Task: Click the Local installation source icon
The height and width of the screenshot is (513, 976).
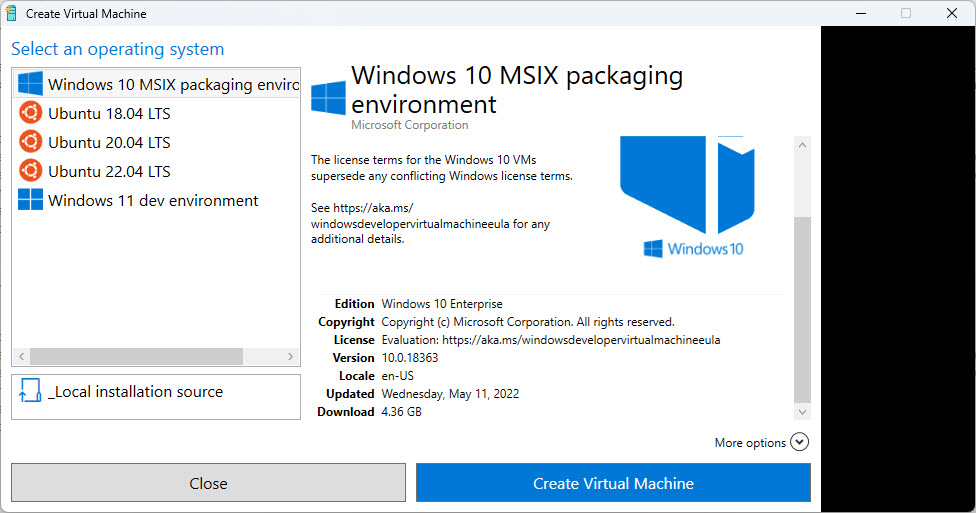Action: 30,392
